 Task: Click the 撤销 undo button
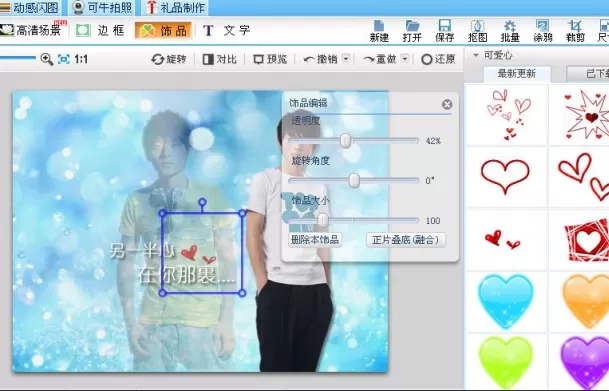(x=320, y=59)
